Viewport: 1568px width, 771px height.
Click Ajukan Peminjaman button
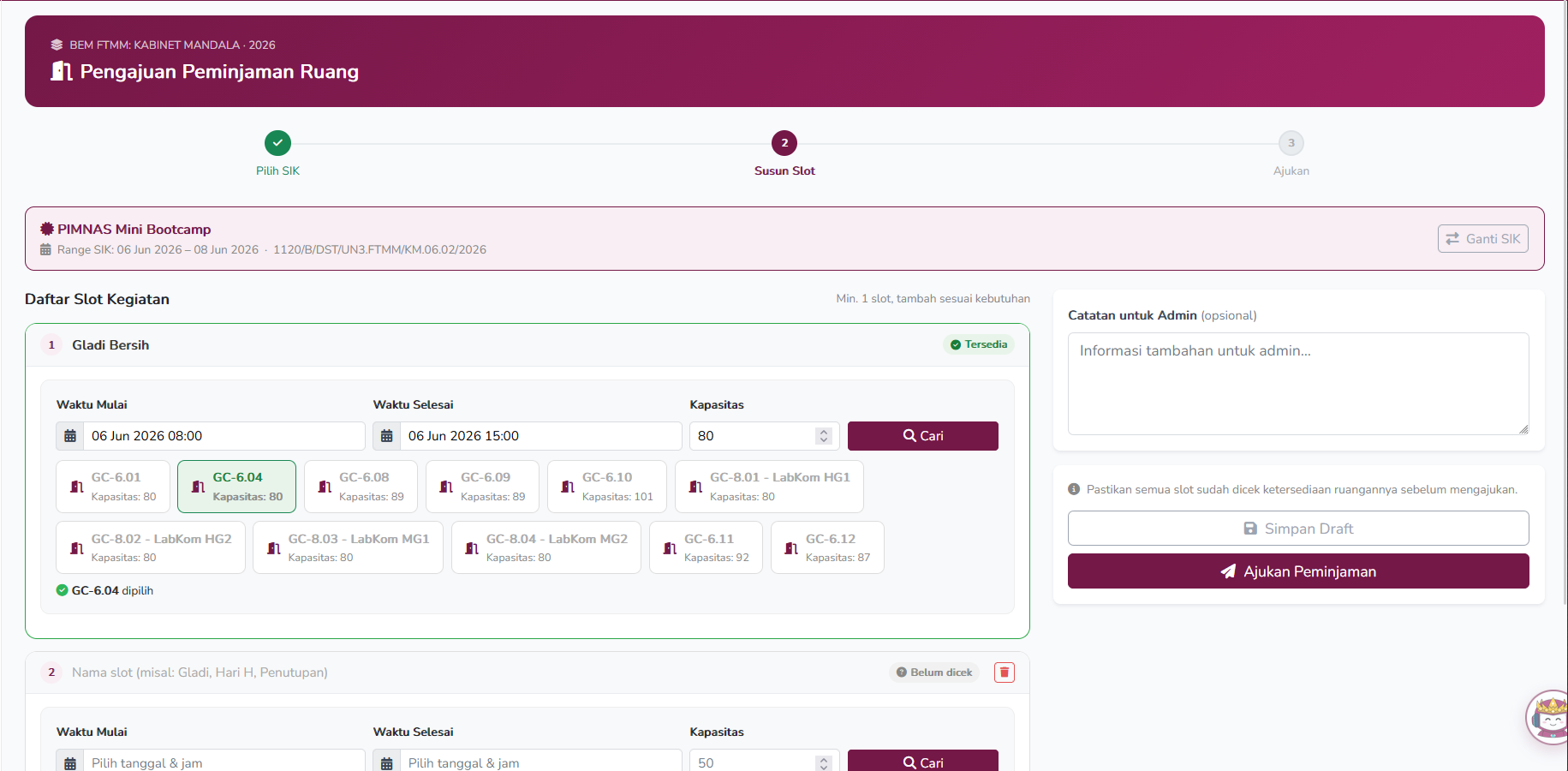point(1298,571)
